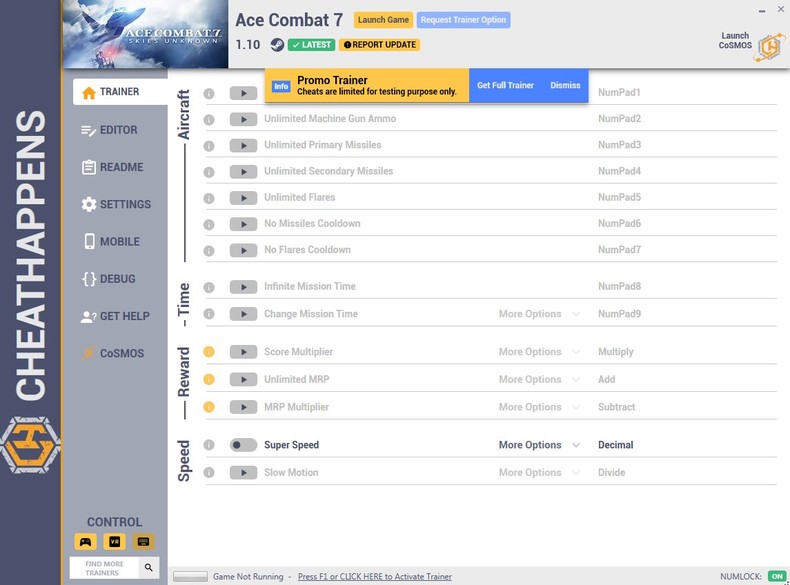Click the trainer status progress bar
790x585 pixels.
190,576
